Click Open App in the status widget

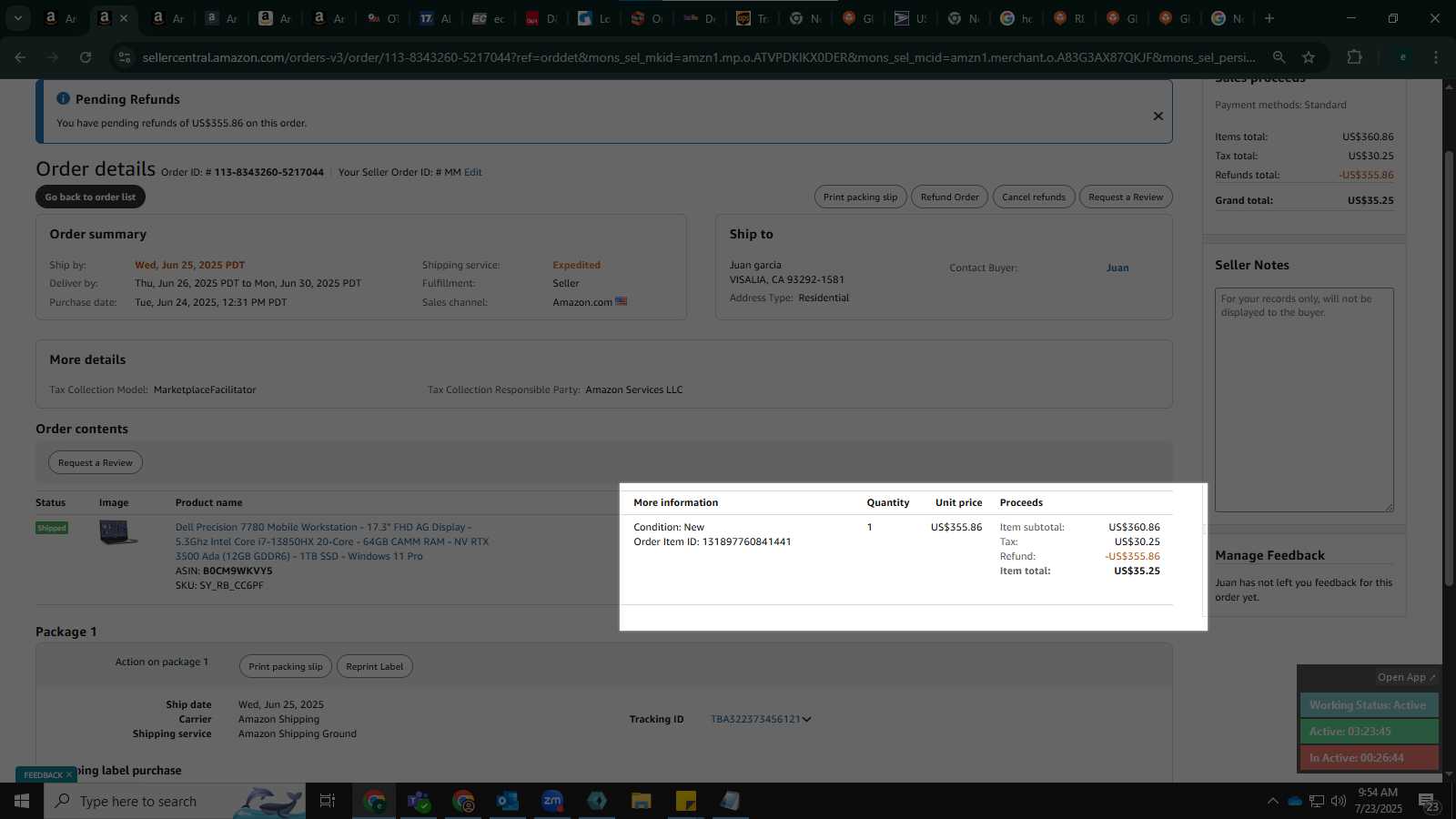[1406, 677]
